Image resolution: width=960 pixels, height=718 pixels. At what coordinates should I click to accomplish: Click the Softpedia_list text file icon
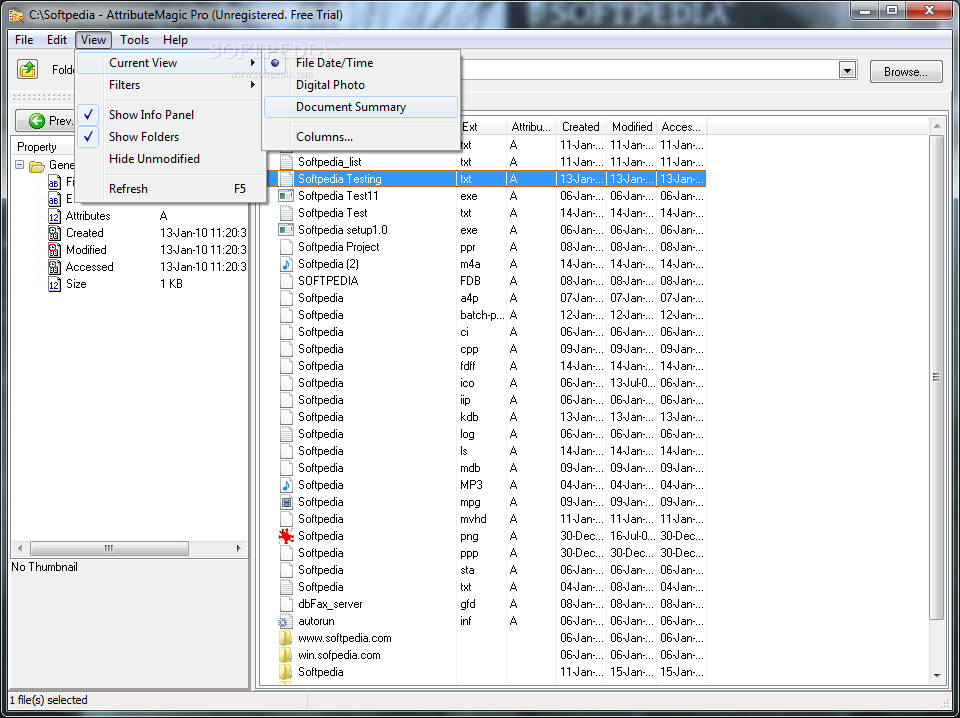(x=286, y=162)
